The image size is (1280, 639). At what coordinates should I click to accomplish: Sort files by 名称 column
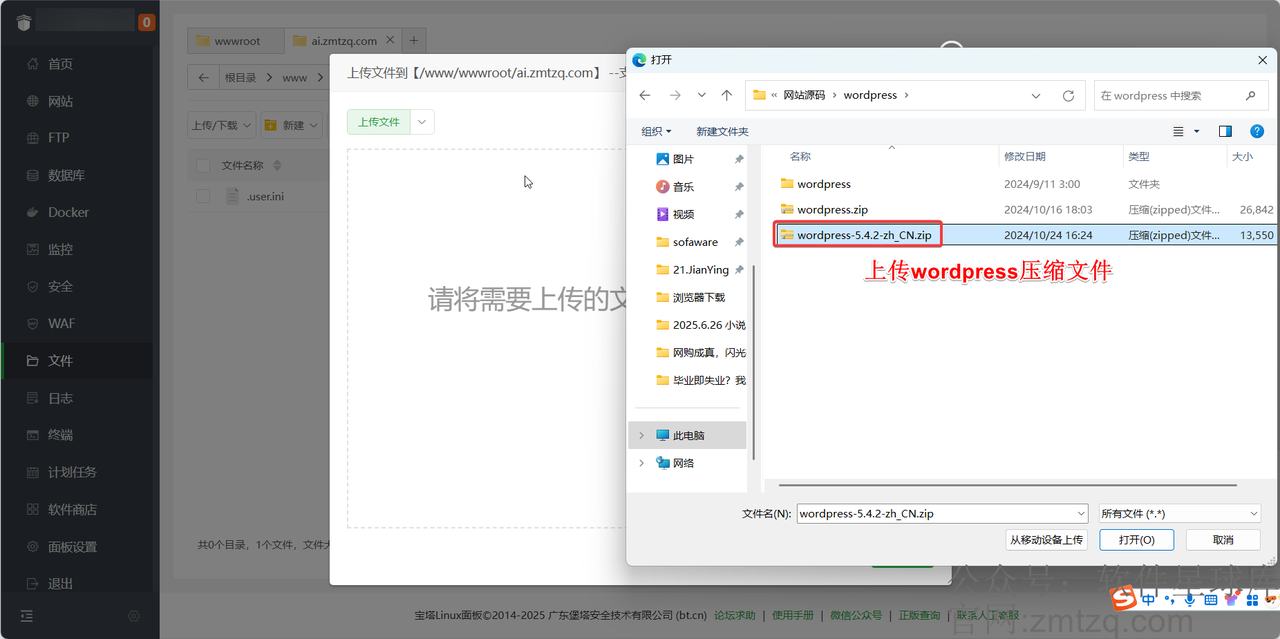tap(800, 157)
